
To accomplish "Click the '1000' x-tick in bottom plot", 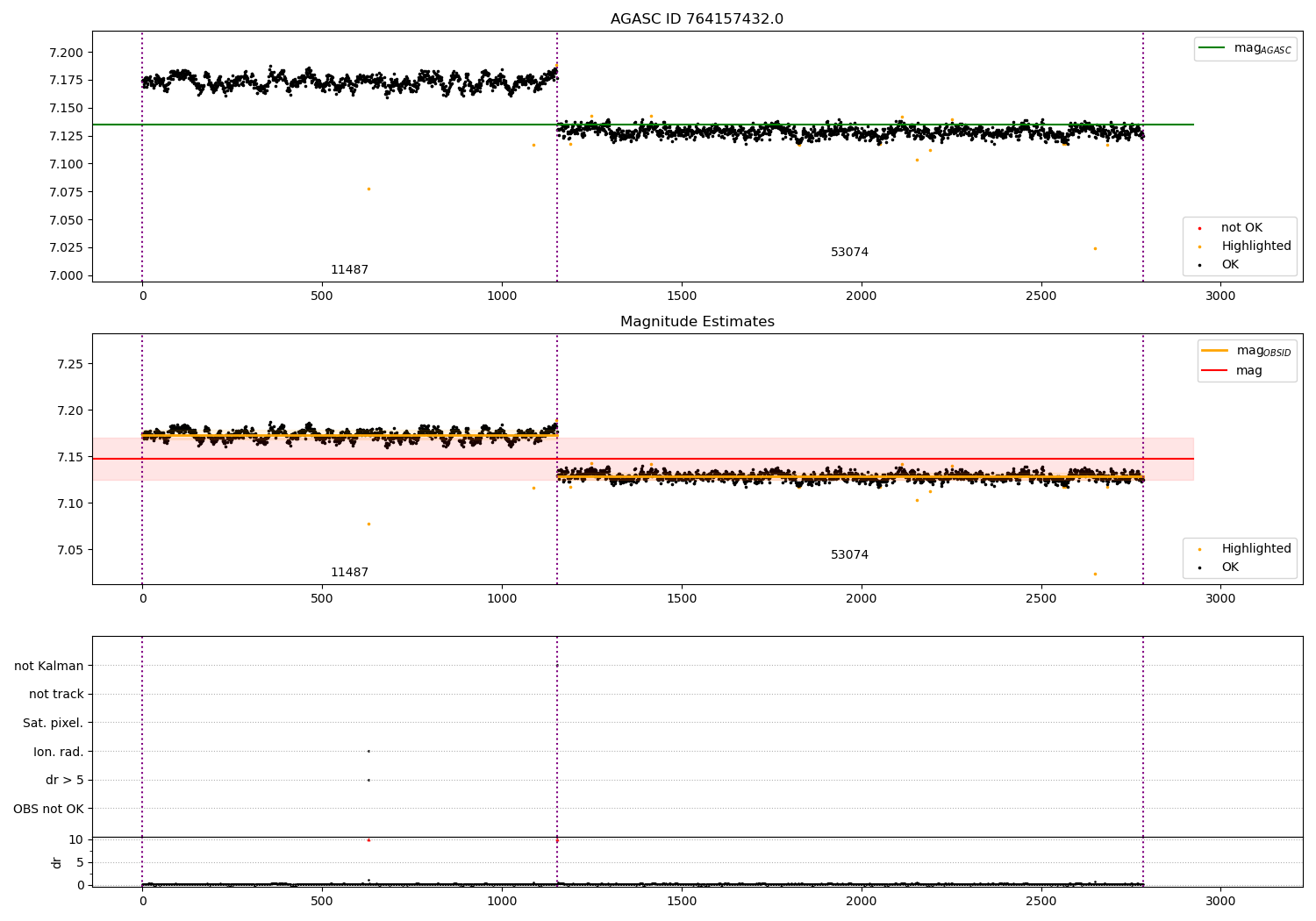I will (x=502, y=901).
